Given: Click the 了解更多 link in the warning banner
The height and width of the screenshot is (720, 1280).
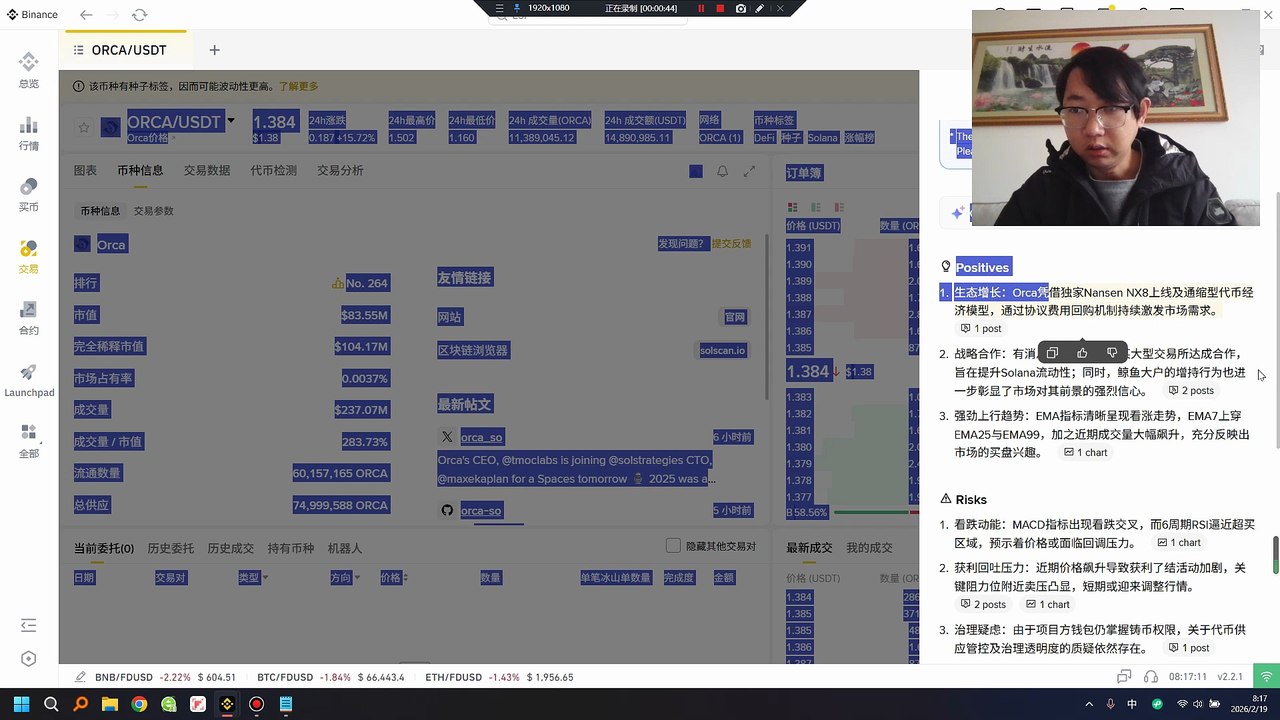Looking at the screenshot, I should pos(298,87).
